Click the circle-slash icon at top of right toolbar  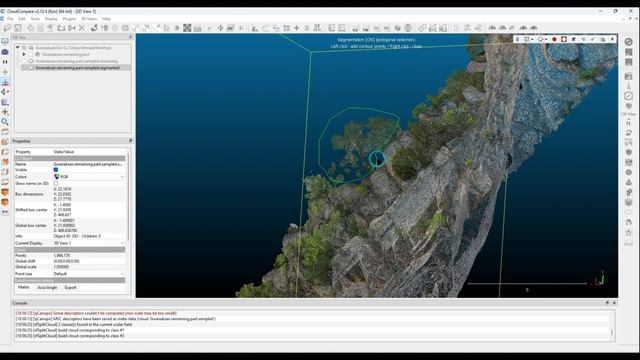click(629, 42)
